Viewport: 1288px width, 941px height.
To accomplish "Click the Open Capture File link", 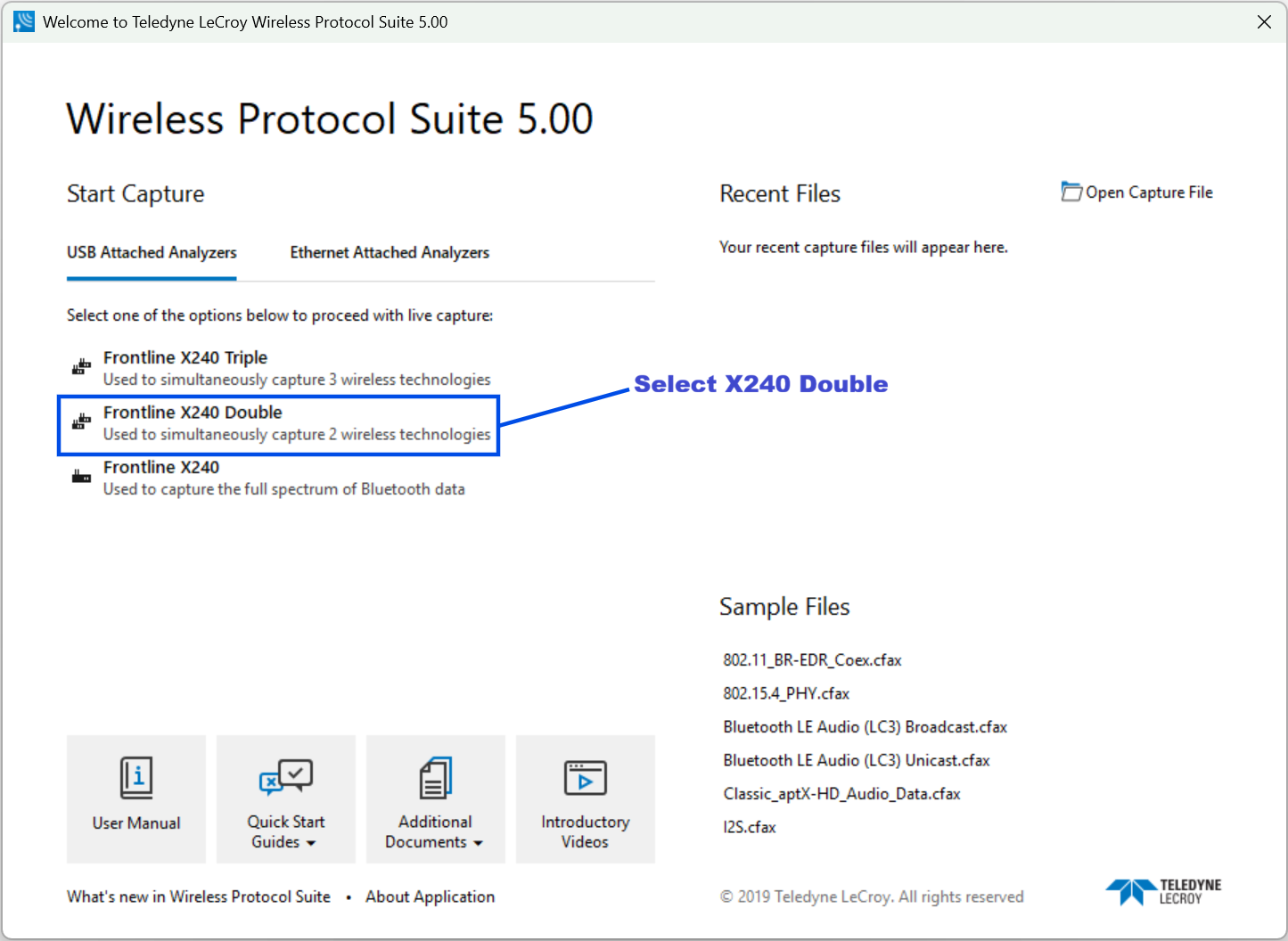I will 1136,192.
